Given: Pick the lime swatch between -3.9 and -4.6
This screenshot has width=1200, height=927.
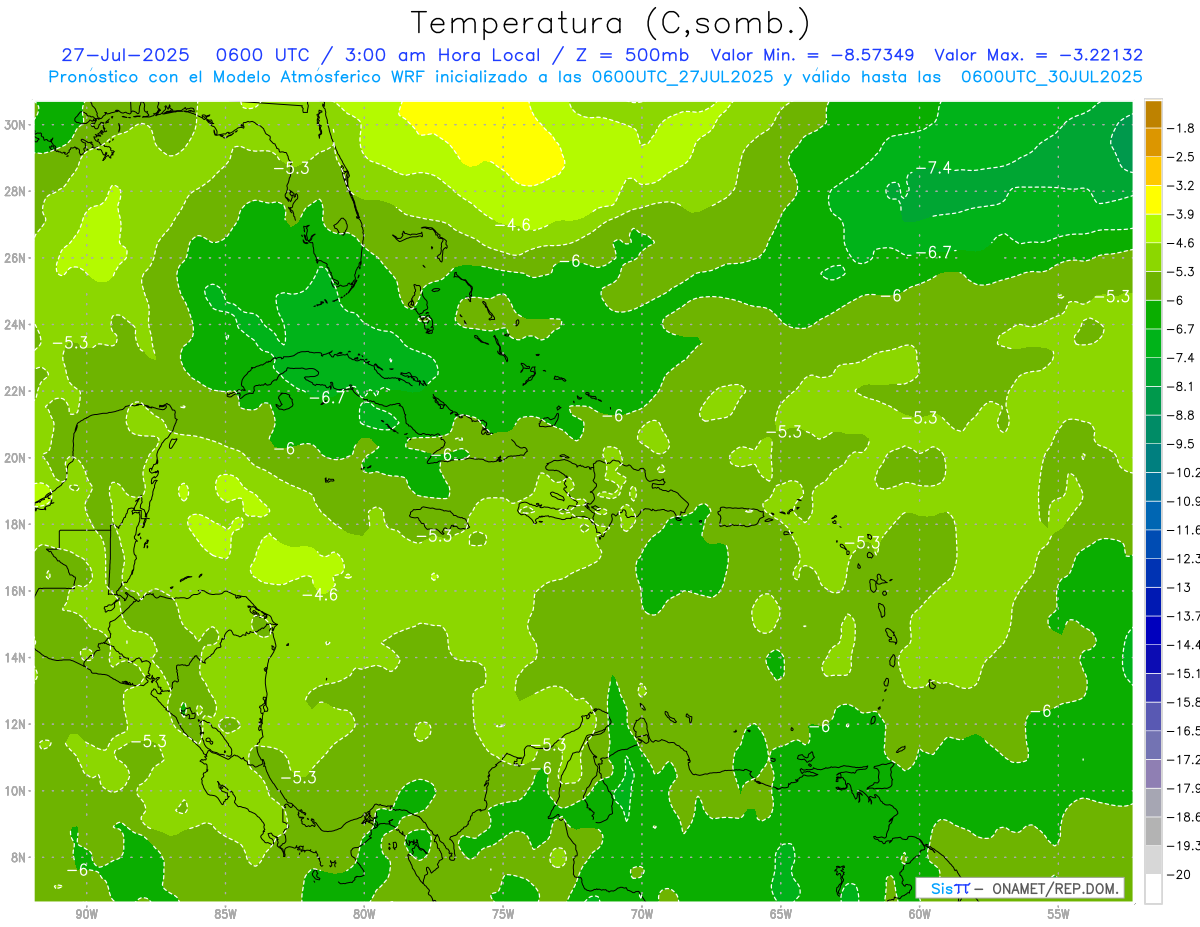Looking at the screenshot, I should click(x=1153, y=229).
